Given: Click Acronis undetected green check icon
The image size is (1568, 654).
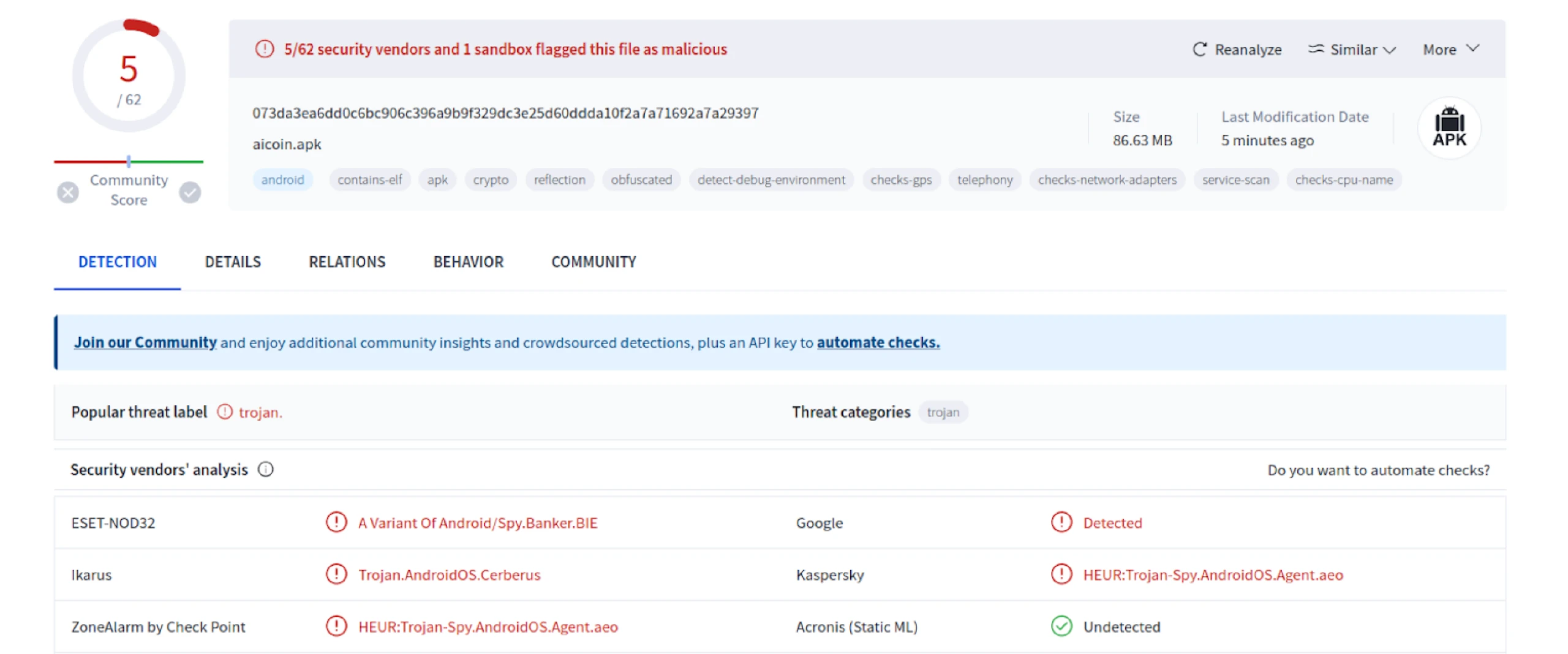Looking at the screenshot, I should pos(1061,626).
